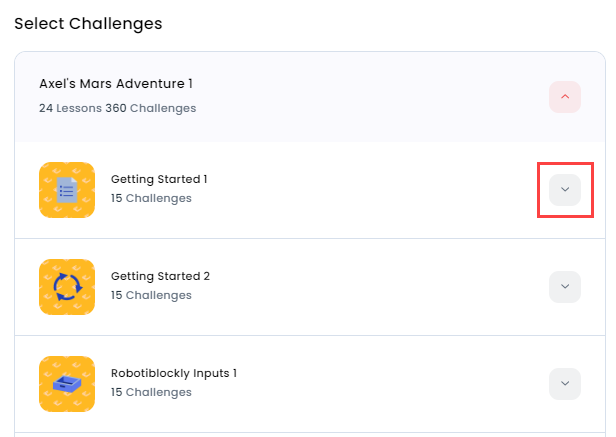Click the Robotiblockly Inputs 1 blue box icon
The height and width of the screenshot is (437, 616).
(67, 384)
